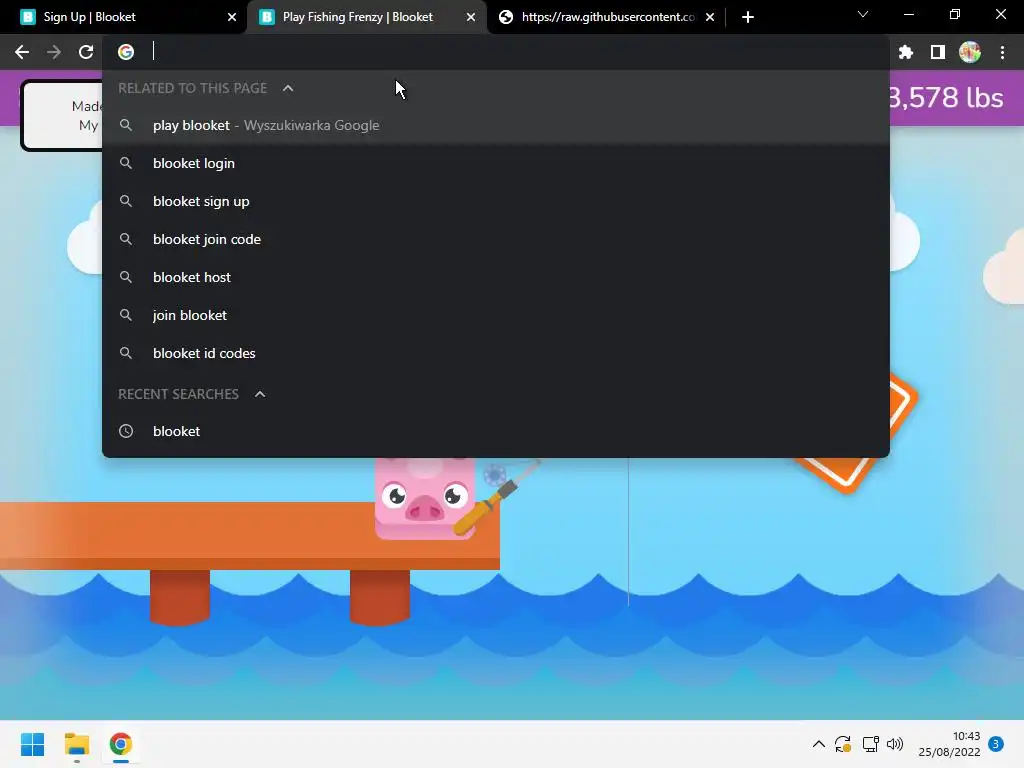Screen dimensions: 1024x768
Task: Choose the 'blooket id codes' suggestion
Action: click(496, 353)
